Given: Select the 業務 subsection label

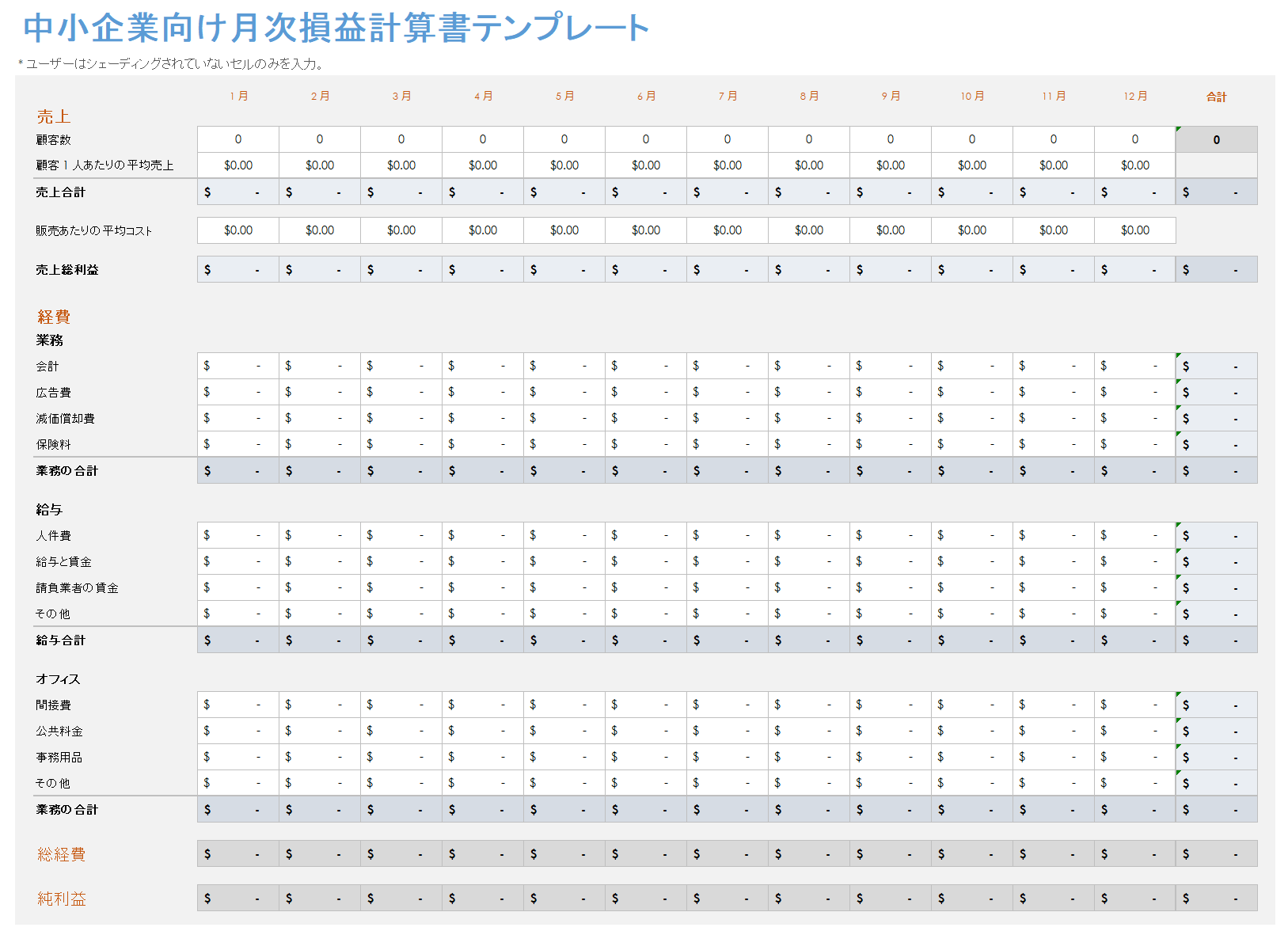Looking at the screenshot, I should pos(49,340).
